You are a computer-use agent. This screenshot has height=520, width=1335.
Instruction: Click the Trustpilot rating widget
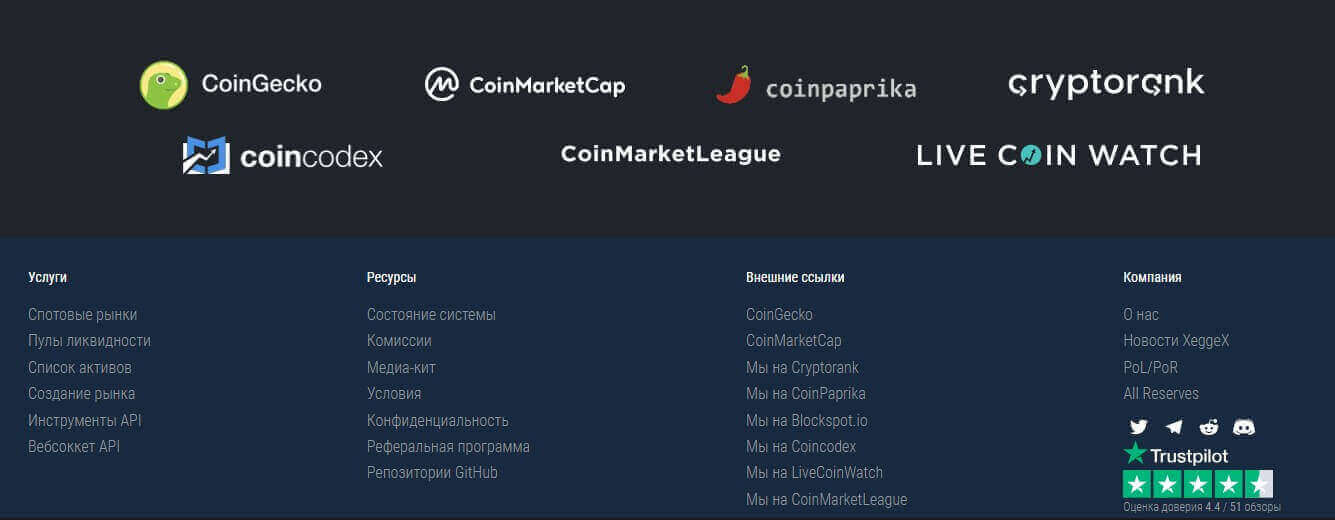[1198, 475]
